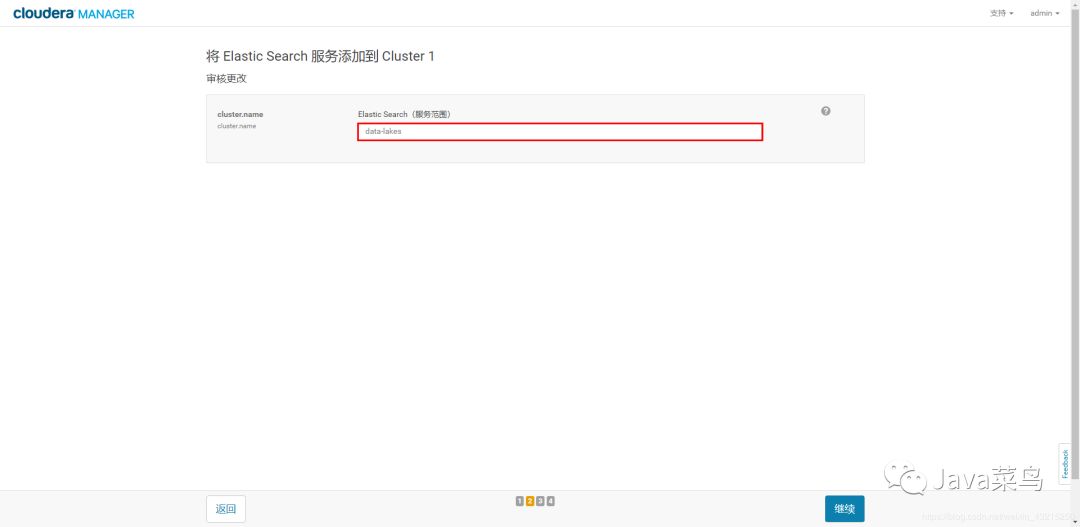
Task: Click the page title about Elastic Search
Action: (320, 56)
